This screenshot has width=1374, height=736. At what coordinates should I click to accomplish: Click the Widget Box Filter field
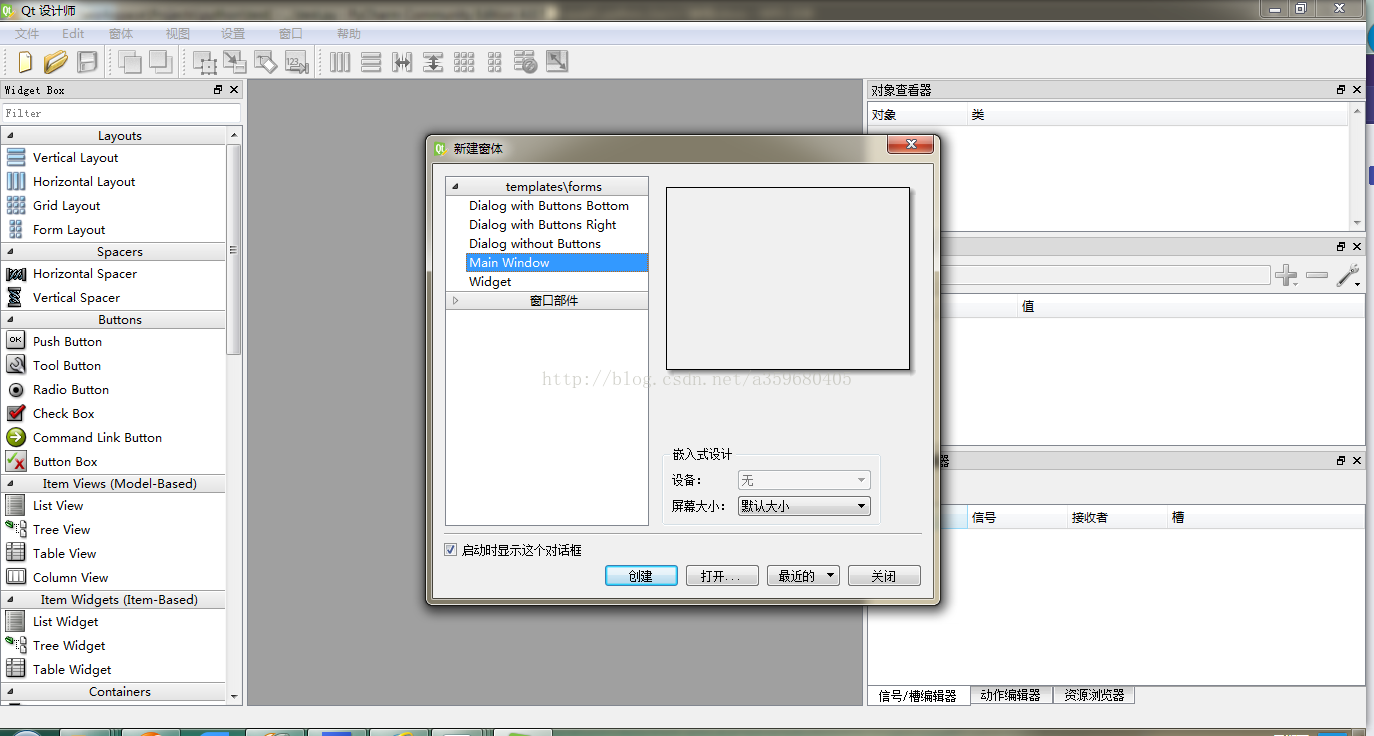coord(121,113)
